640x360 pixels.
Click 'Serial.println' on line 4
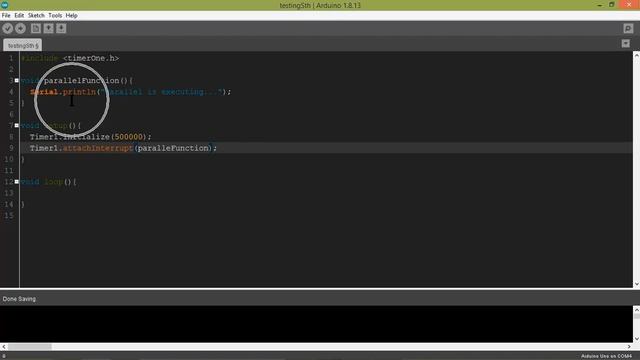pyautogui.click(x=63, y=92)
